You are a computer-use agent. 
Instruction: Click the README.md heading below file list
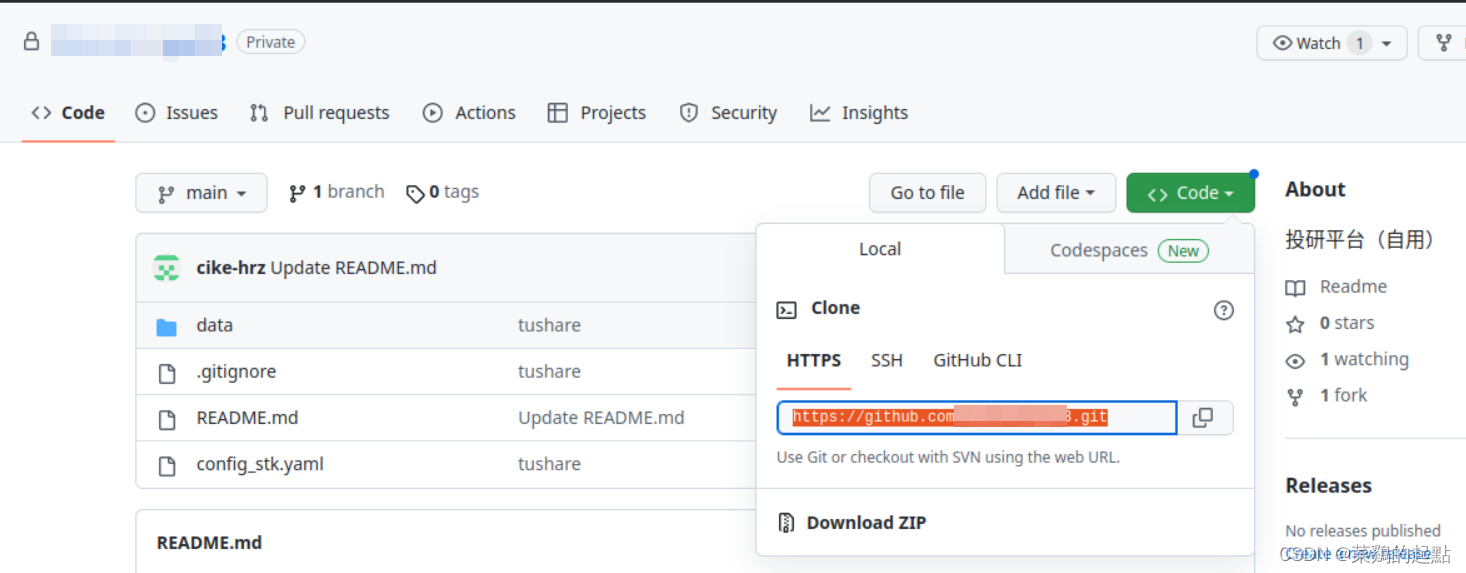(x=209, y=543)
